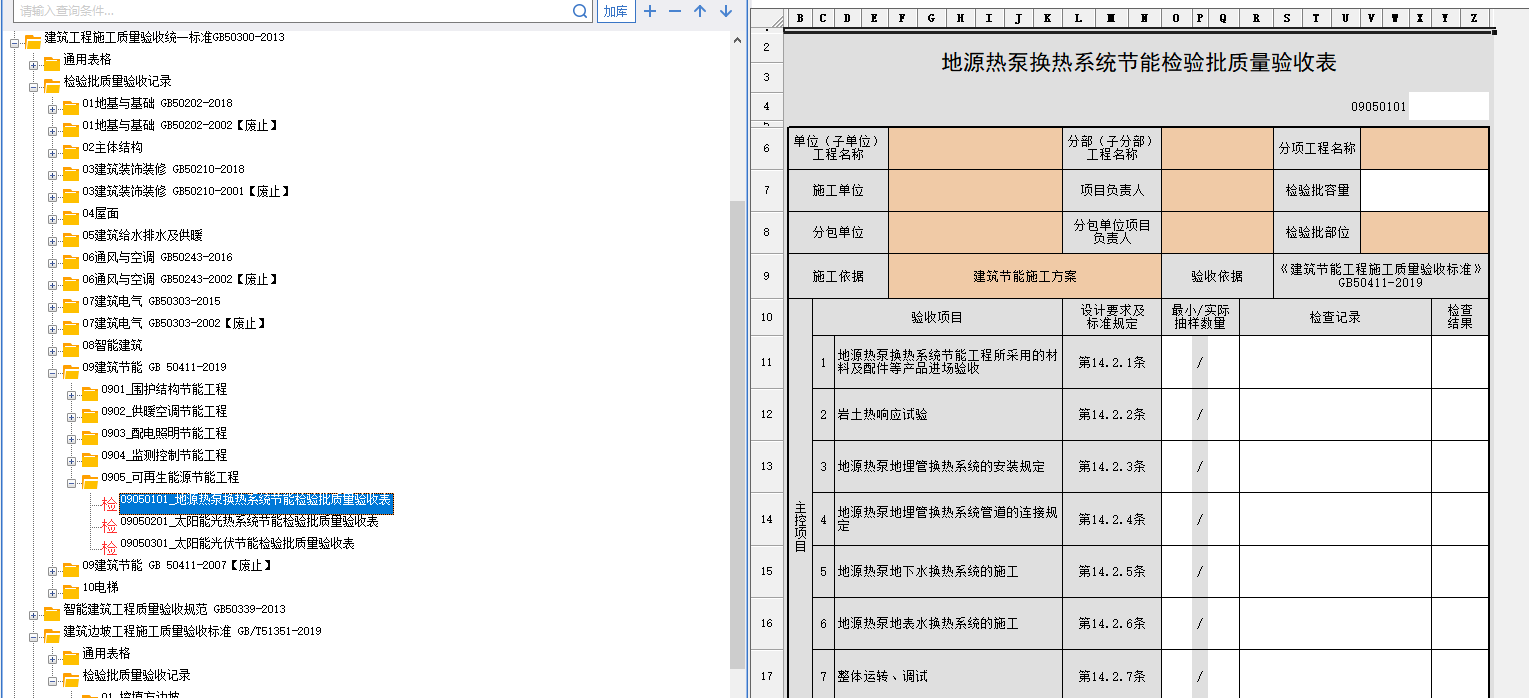Viewport: 1529px width, 698px height.
Task: Click the folder icon of 10电梯
Action: coord(71,590)
